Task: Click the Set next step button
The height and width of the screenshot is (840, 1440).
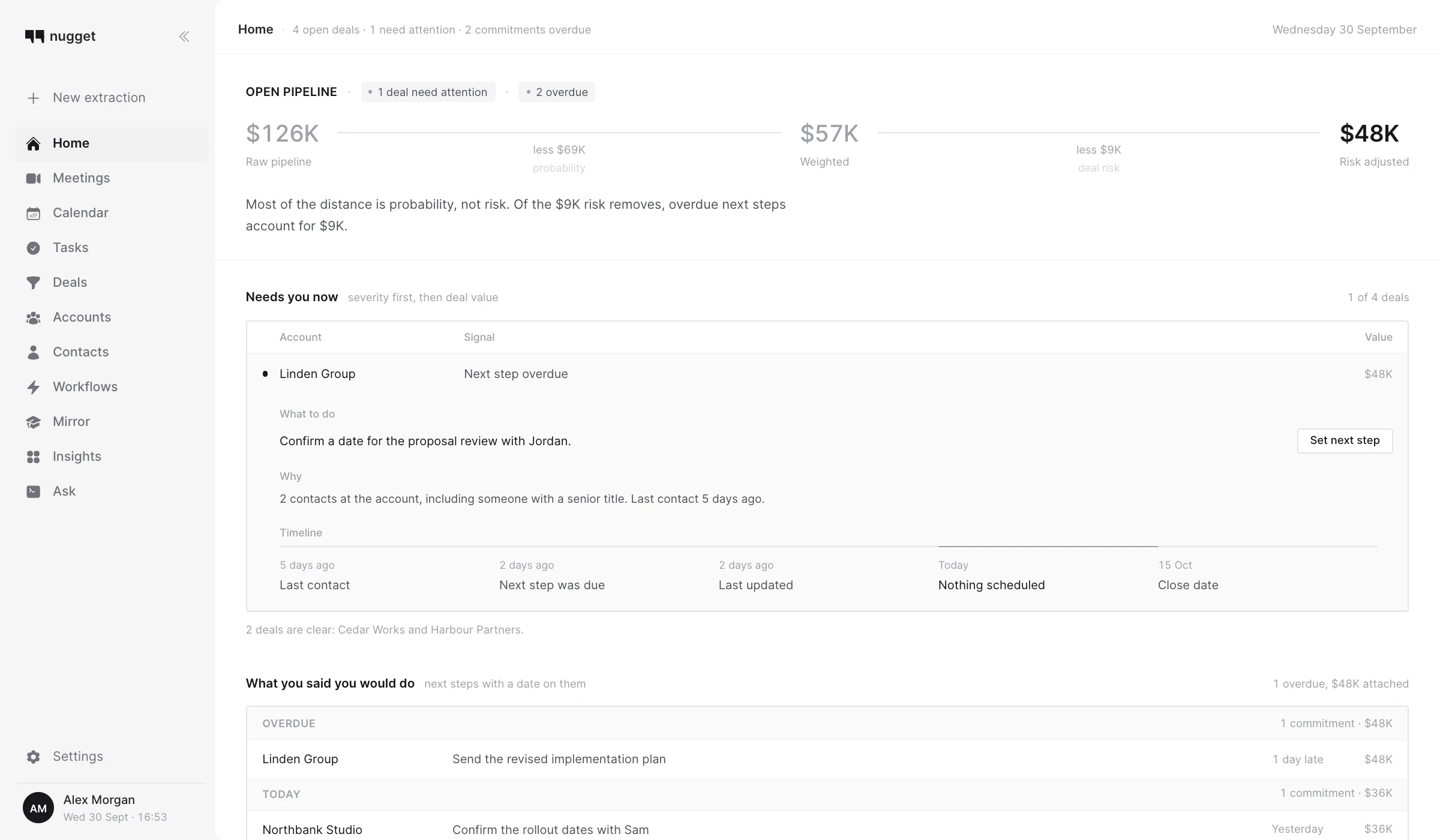Action: click(x=1345, y=440)
